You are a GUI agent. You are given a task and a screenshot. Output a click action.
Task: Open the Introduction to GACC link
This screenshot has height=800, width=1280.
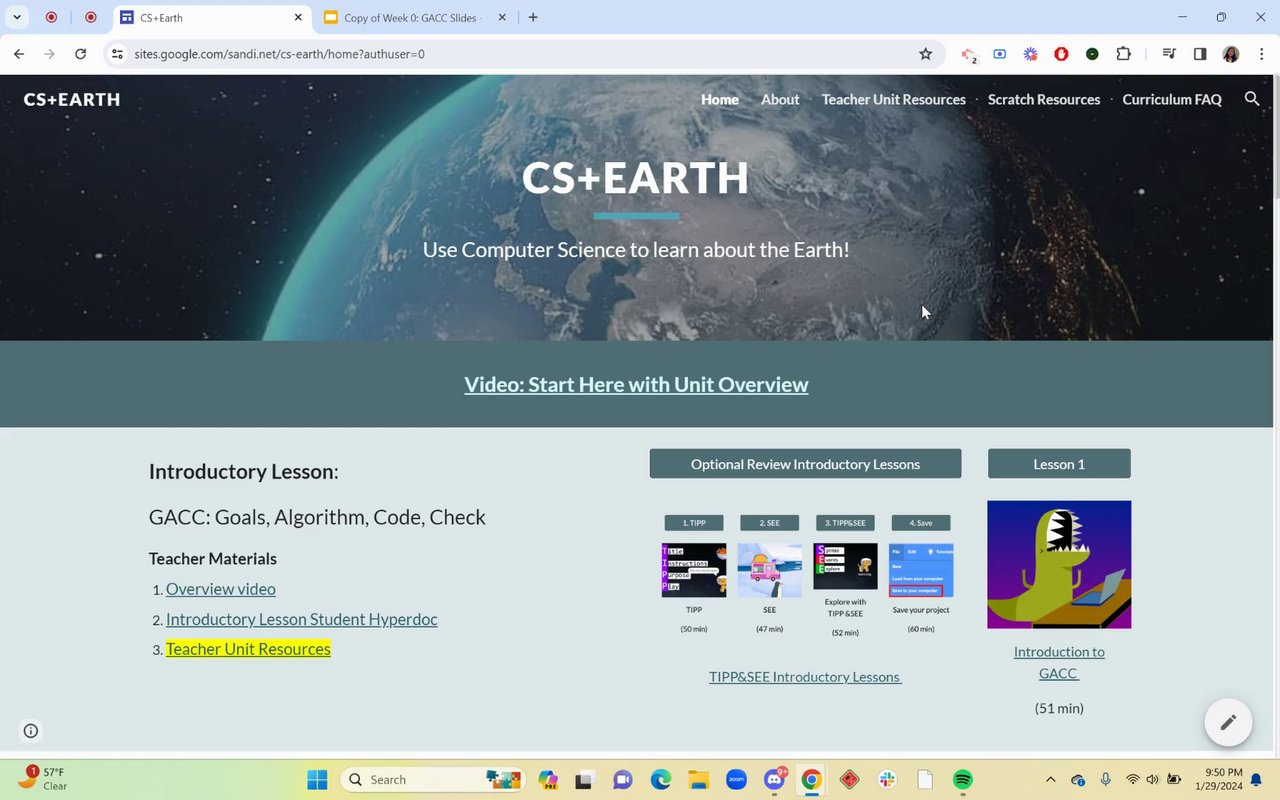tap(1059, 662)
